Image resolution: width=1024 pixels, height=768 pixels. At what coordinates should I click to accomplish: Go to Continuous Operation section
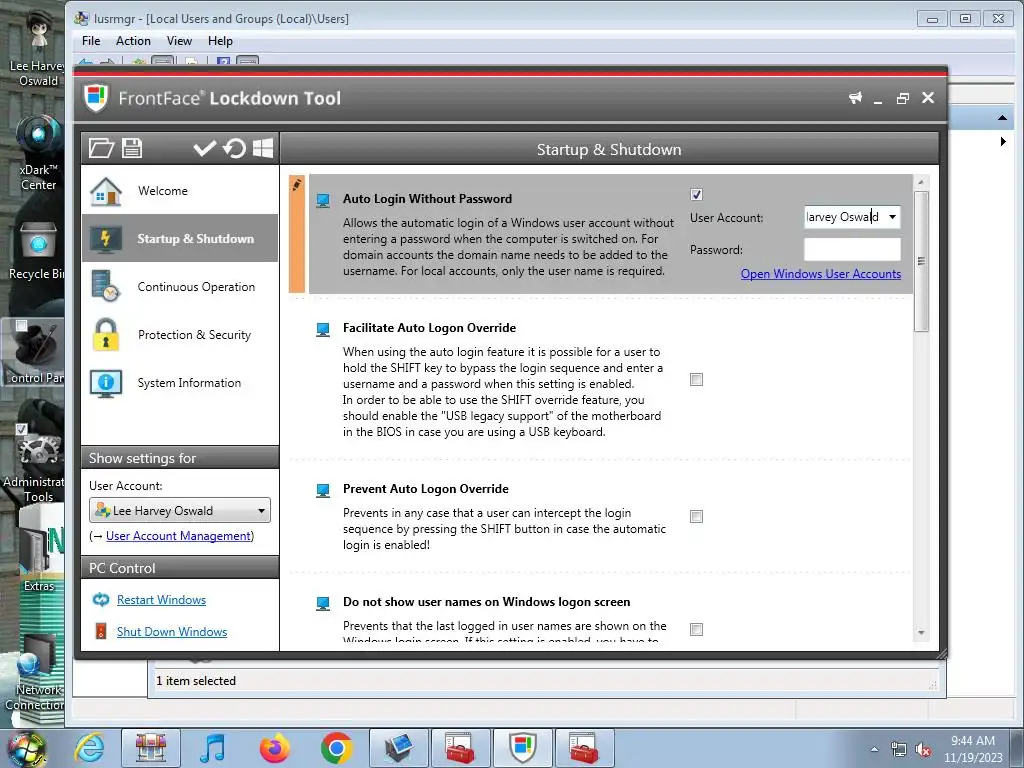(180, 287)
